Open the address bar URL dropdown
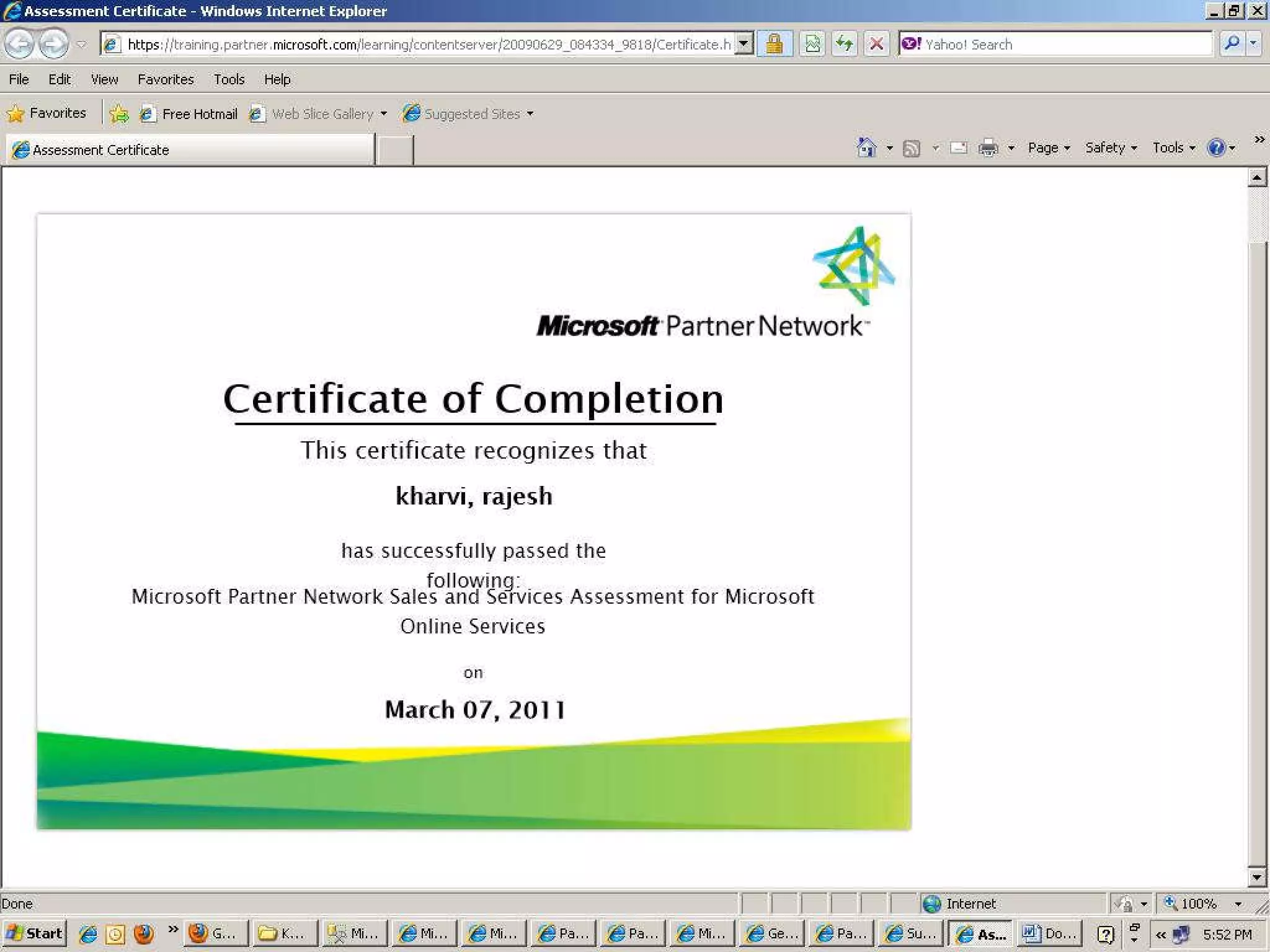1270x952 pixels. (744, 44)
